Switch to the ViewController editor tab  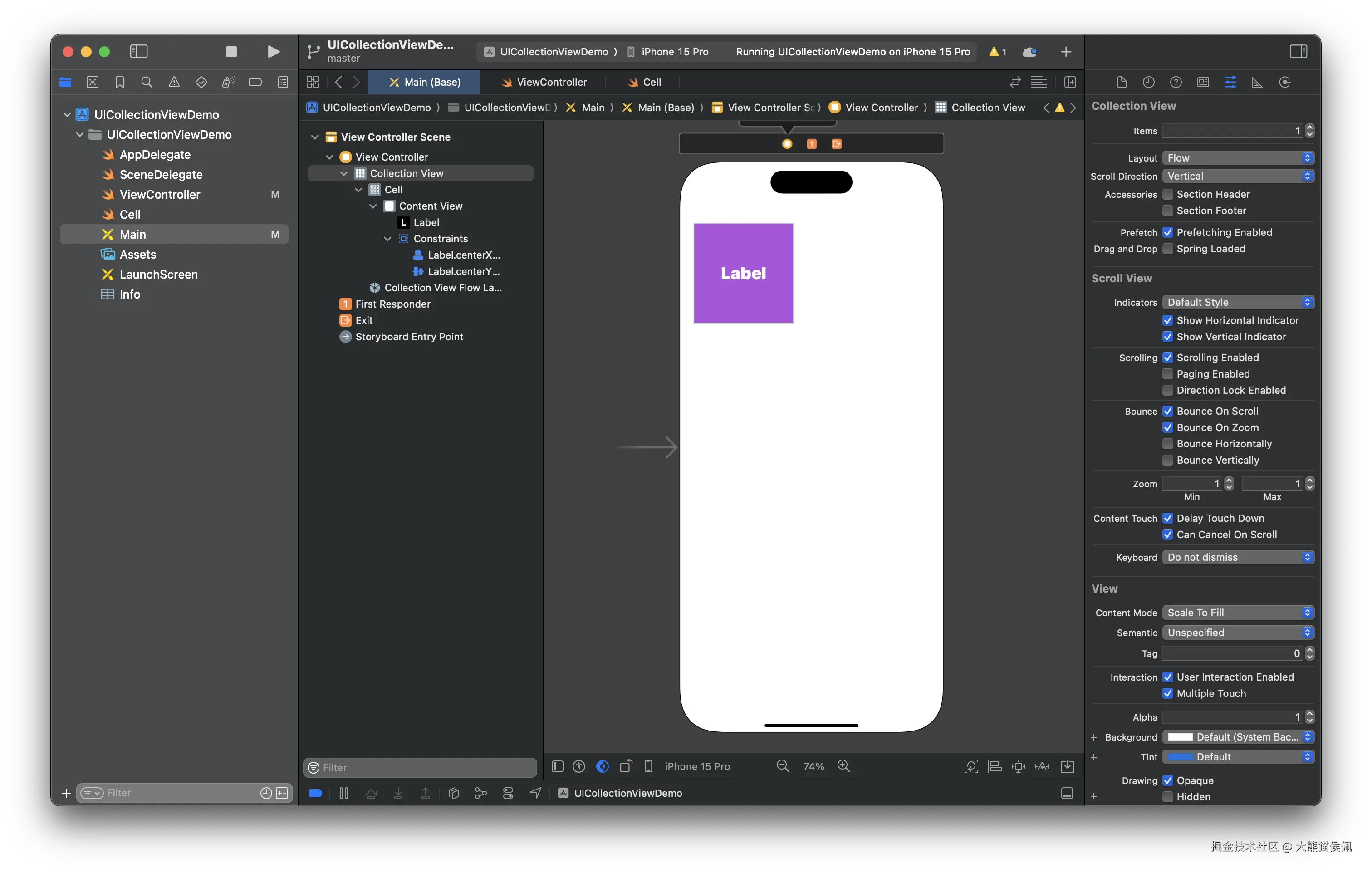click(x=544, y=83)
